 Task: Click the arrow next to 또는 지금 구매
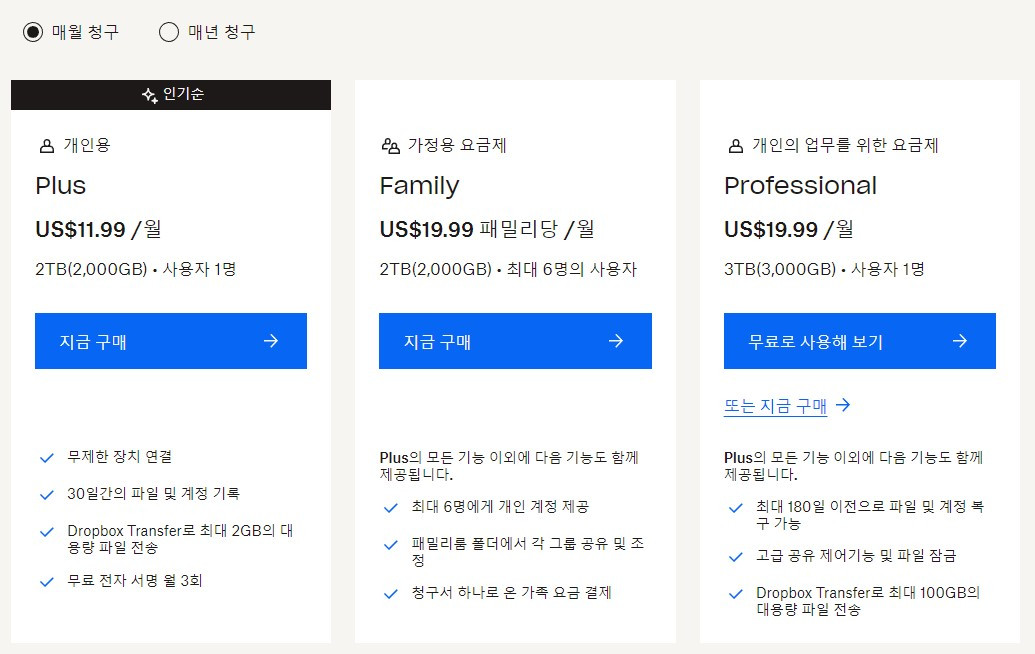pos(843,405)
